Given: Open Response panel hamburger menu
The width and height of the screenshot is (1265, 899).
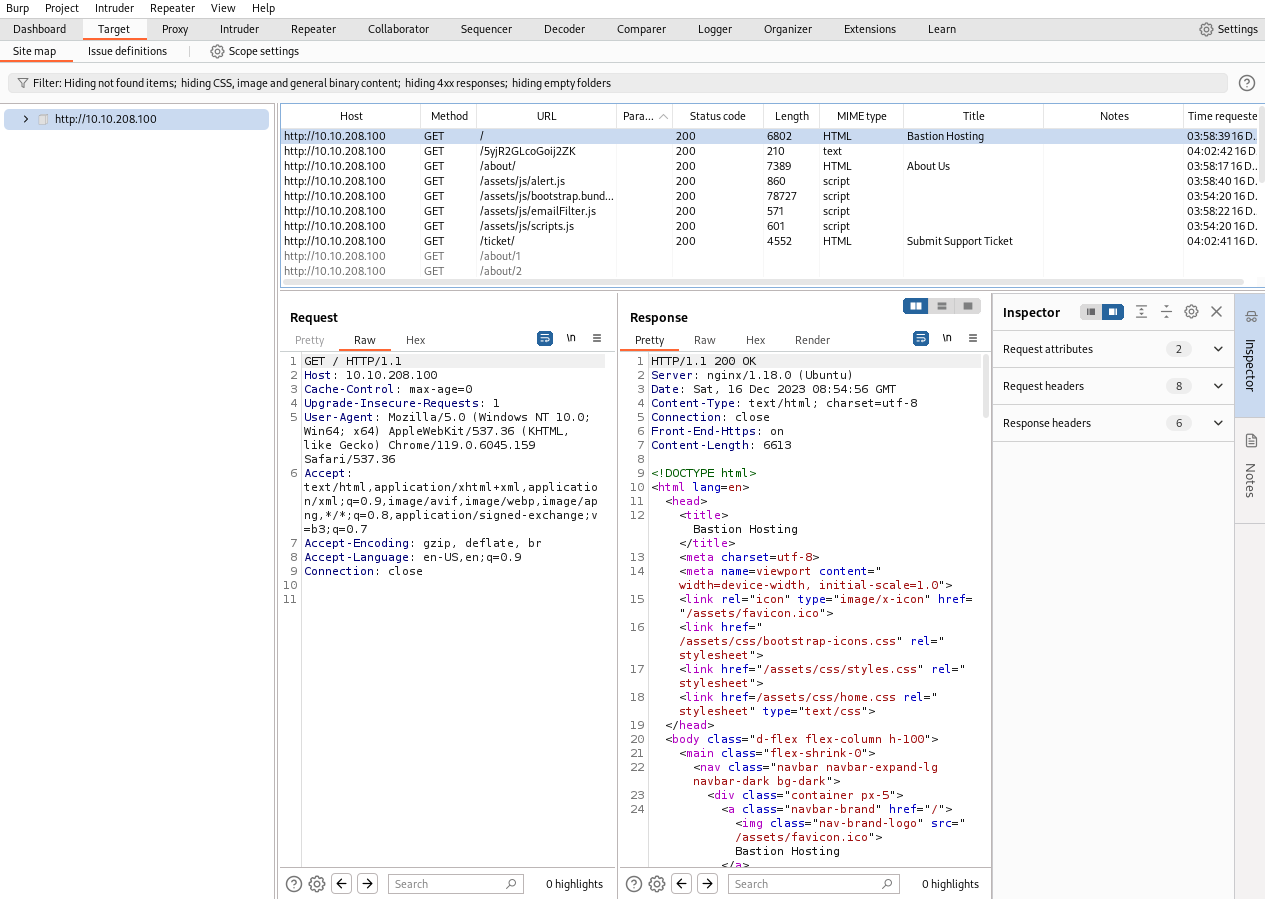Looking at the screenshot, I should (x=973, y=339).
